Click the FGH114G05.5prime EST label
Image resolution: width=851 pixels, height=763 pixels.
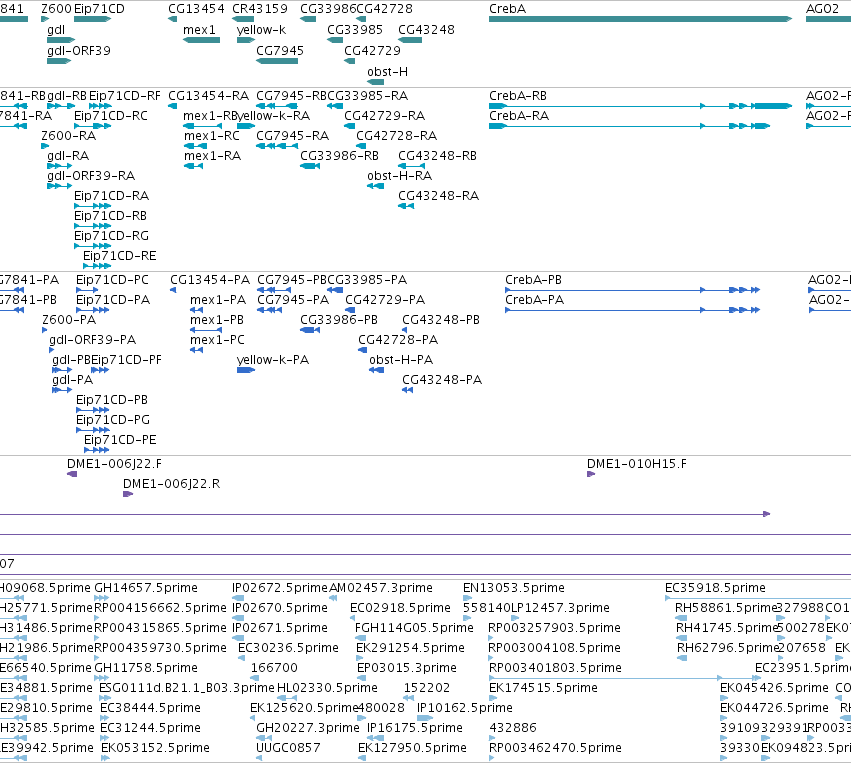tap(414, 628)
